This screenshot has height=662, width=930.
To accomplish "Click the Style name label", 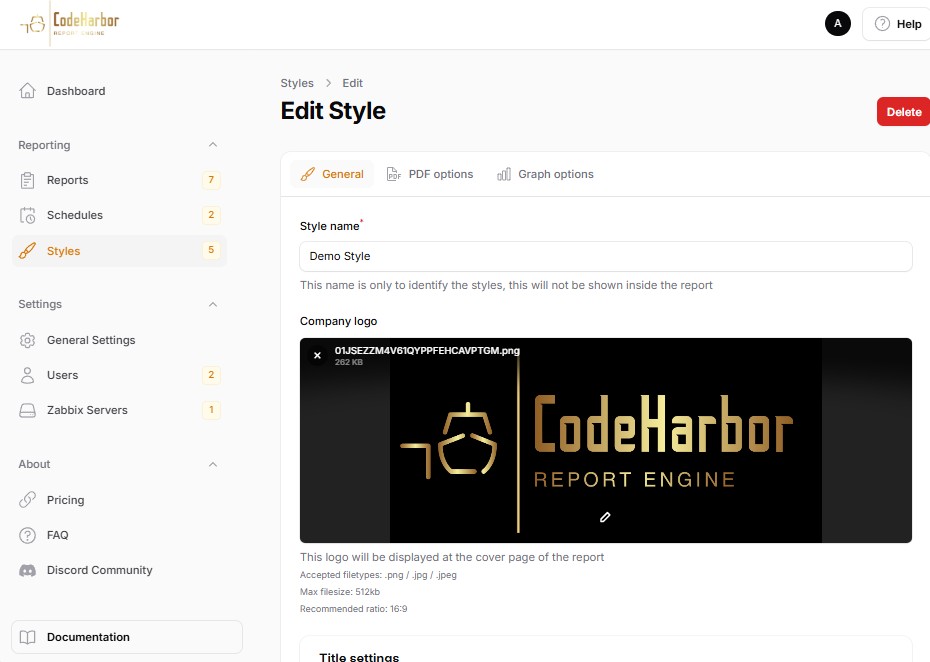I will (329, 226).
